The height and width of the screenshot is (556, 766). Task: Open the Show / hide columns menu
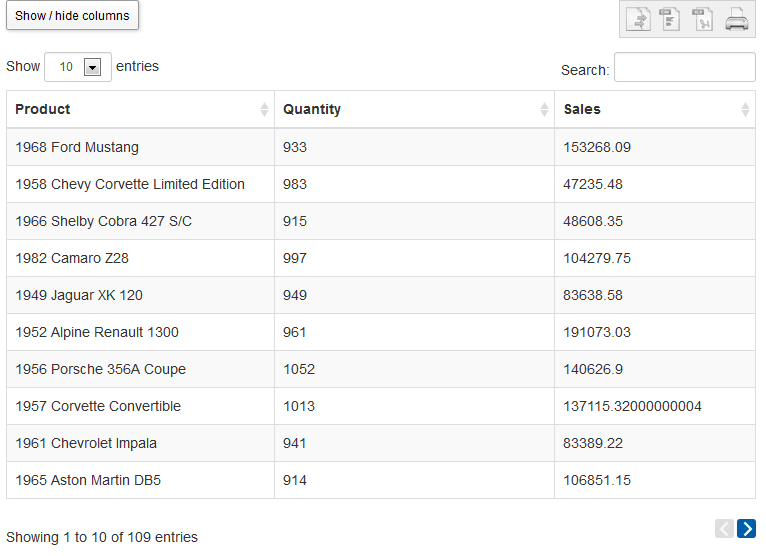pyautogui.click(x=72, y=16)
